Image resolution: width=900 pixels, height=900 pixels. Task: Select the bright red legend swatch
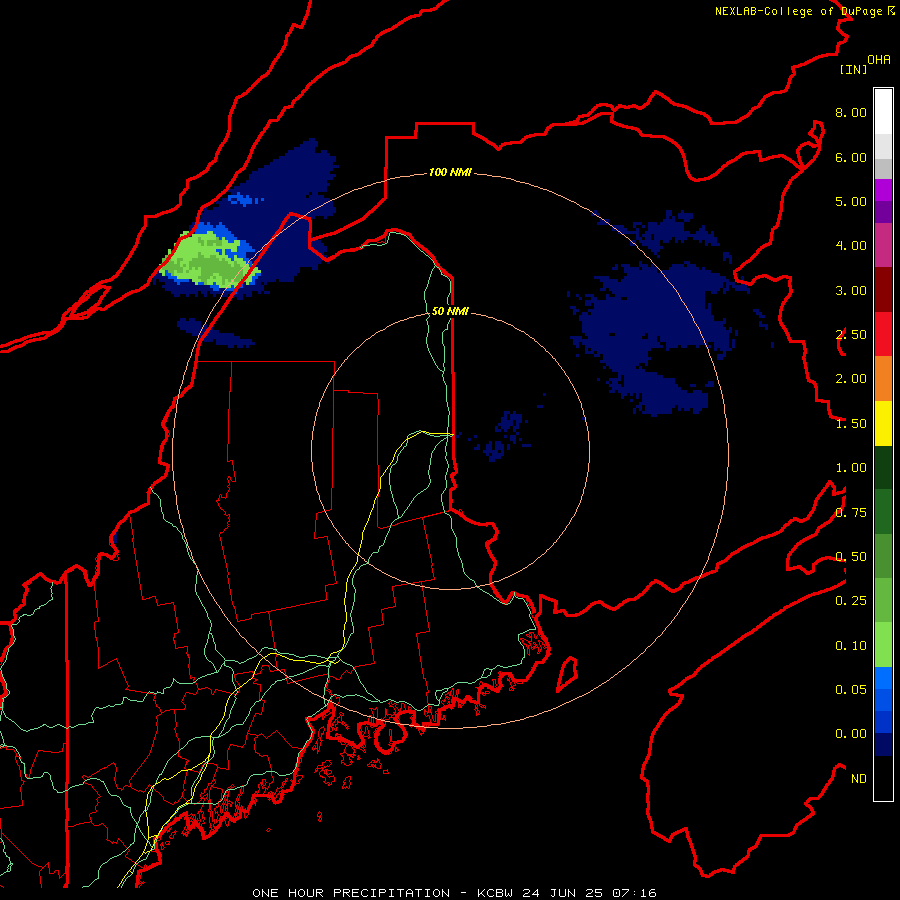tap(883, 334)
